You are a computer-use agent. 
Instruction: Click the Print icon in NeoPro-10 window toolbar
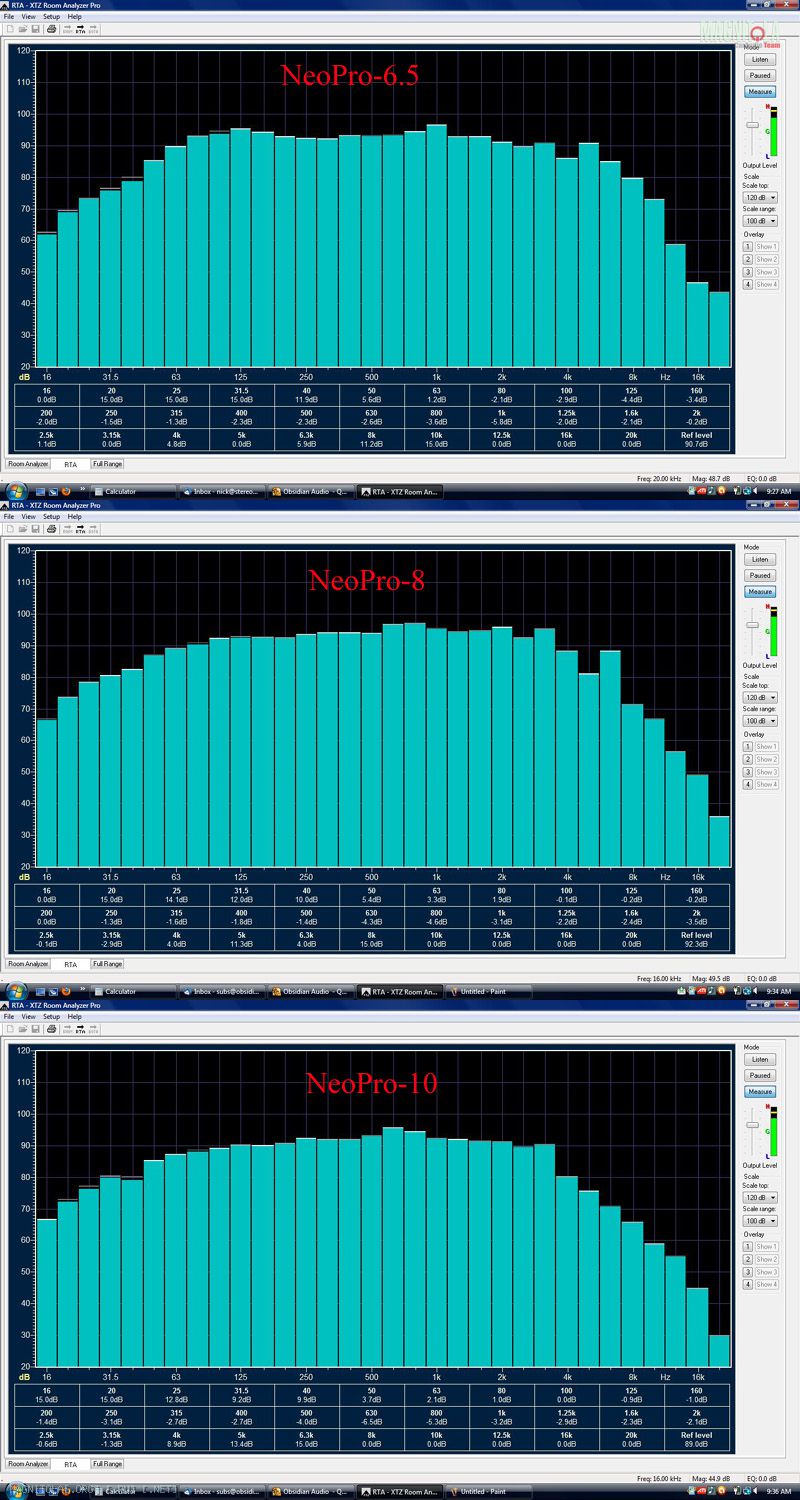[x=51, y=1029]
